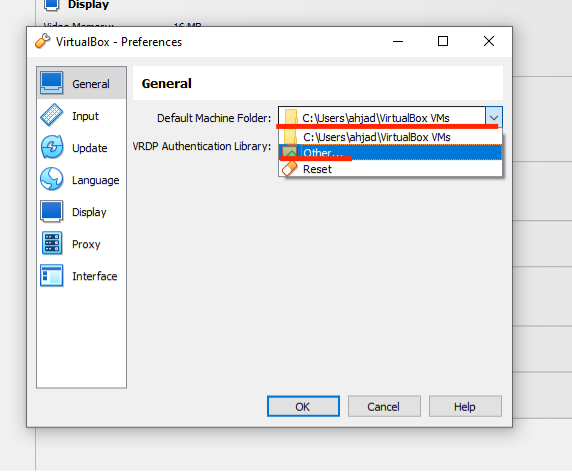Open the General settings monitor icon

click(51, 83)
